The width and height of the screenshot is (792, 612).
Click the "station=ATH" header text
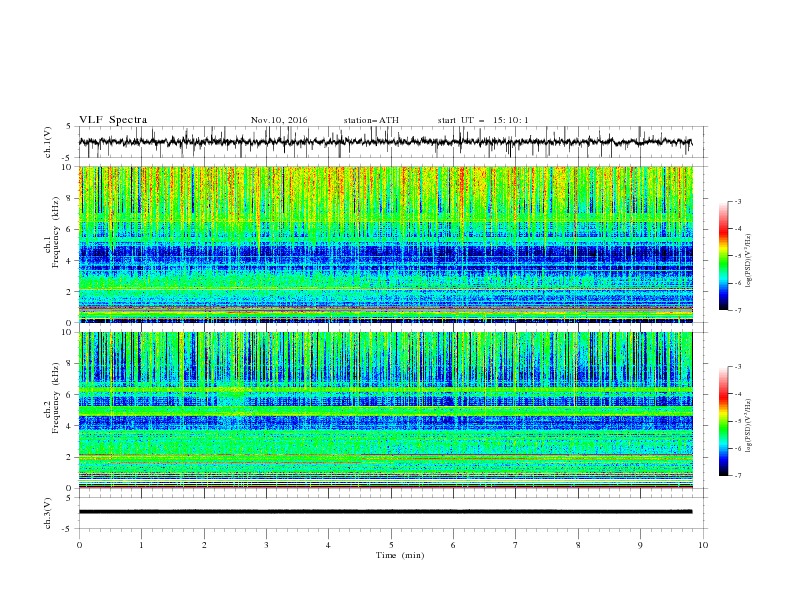click(371, 120)
